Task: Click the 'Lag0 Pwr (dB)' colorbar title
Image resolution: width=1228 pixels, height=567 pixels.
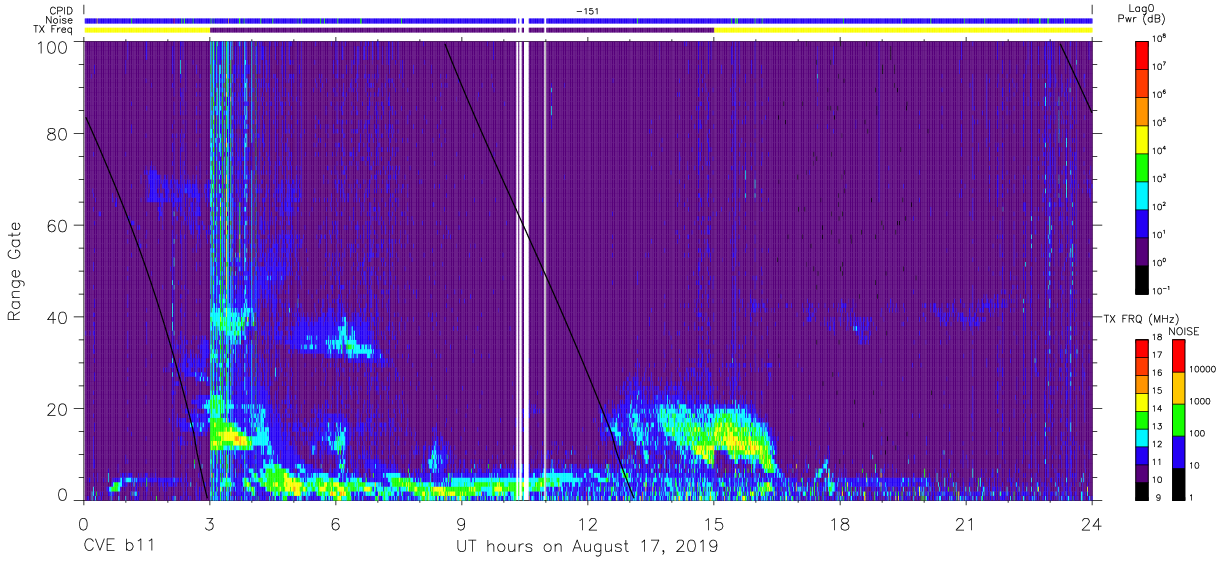Action: [x=1141, y=13]
